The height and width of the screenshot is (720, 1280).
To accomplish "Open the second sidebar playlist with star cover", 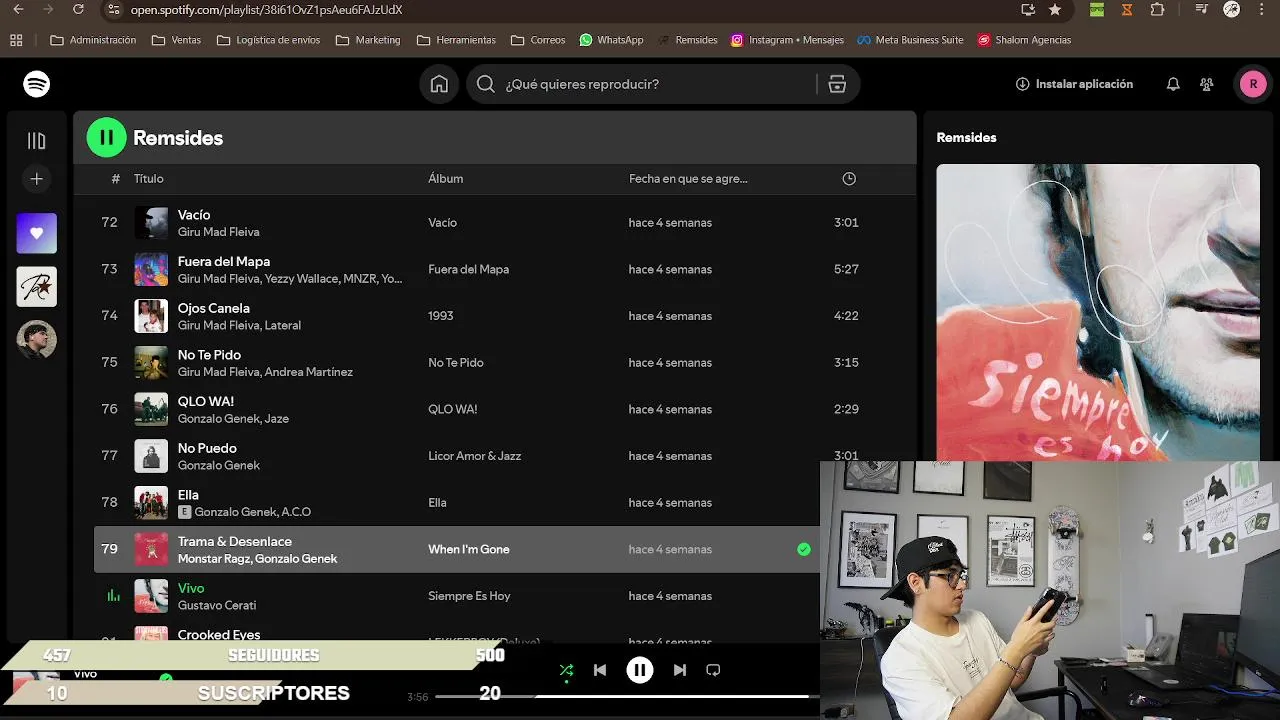I will (37, 287).
